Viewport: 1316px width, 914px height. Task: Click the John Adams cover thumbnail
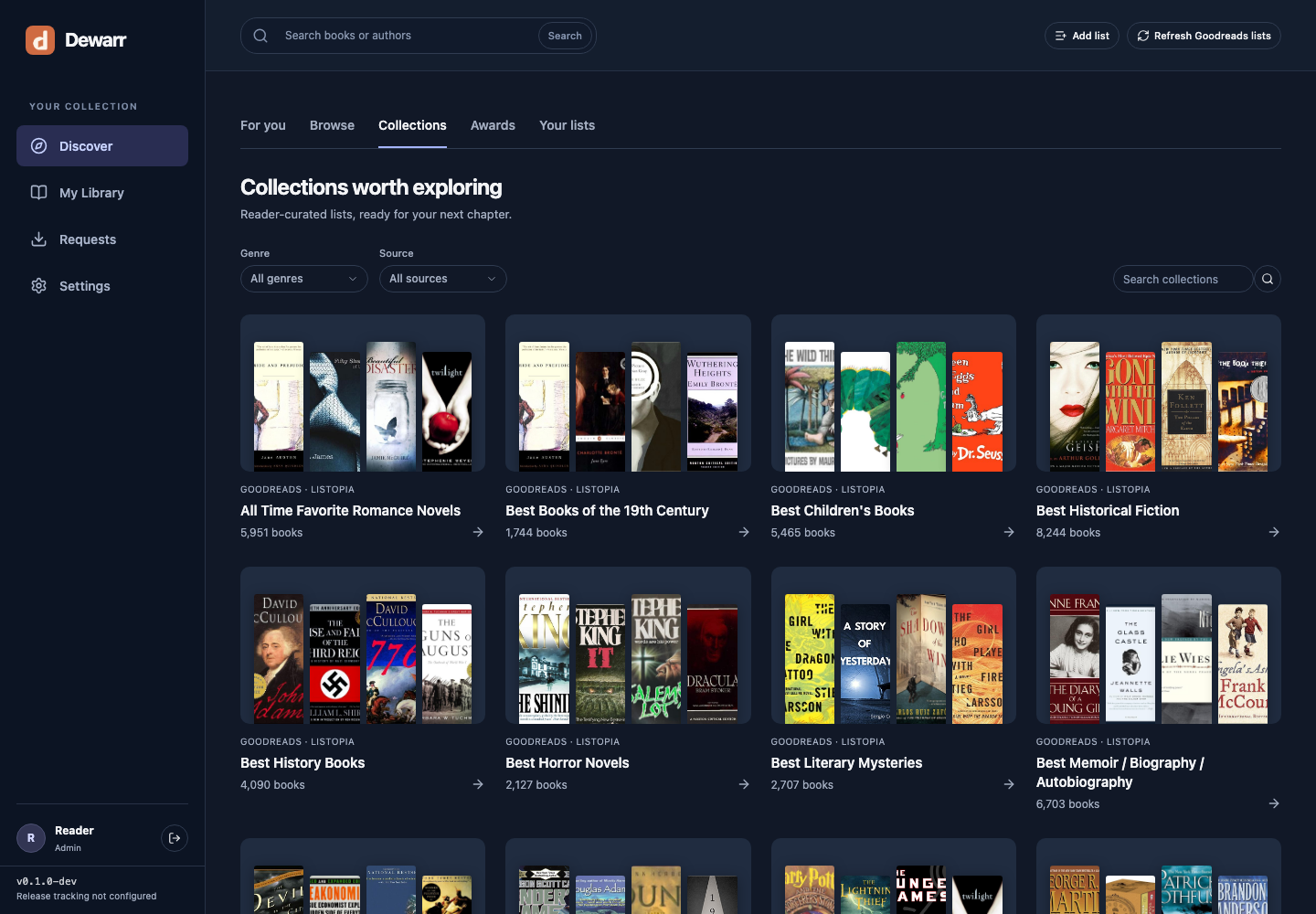[279, 658]
